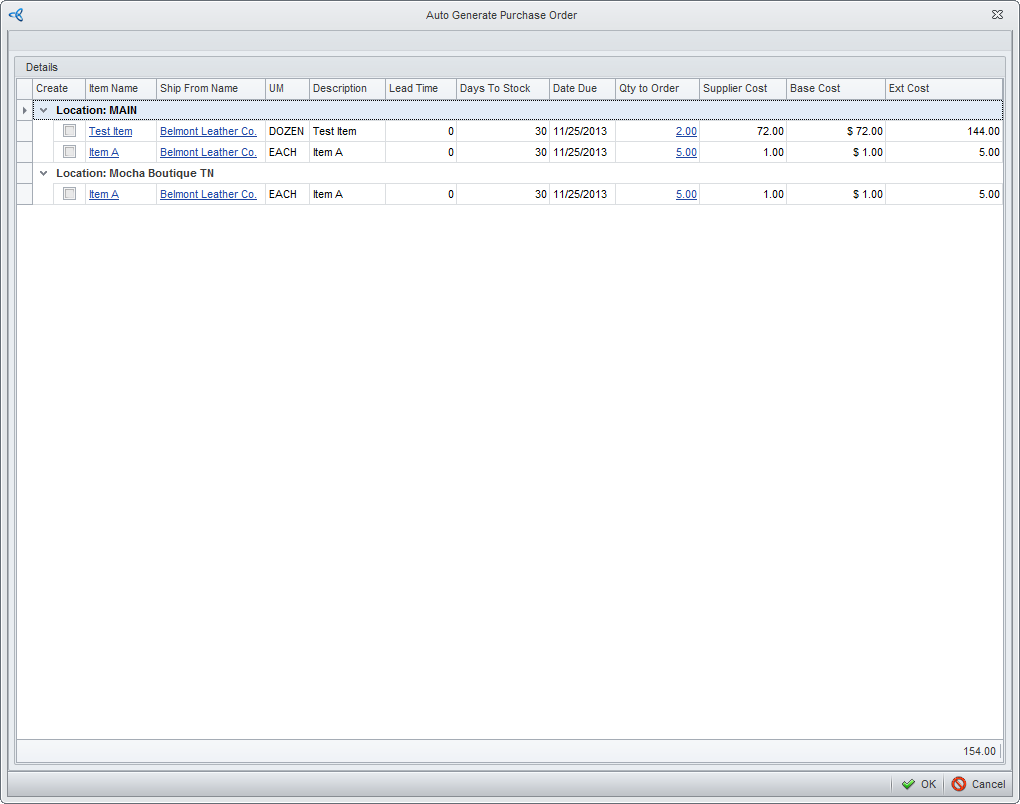Check the Create box for Test Item
The height and width of the screenshot is (804, 1020).
[70, 131]
